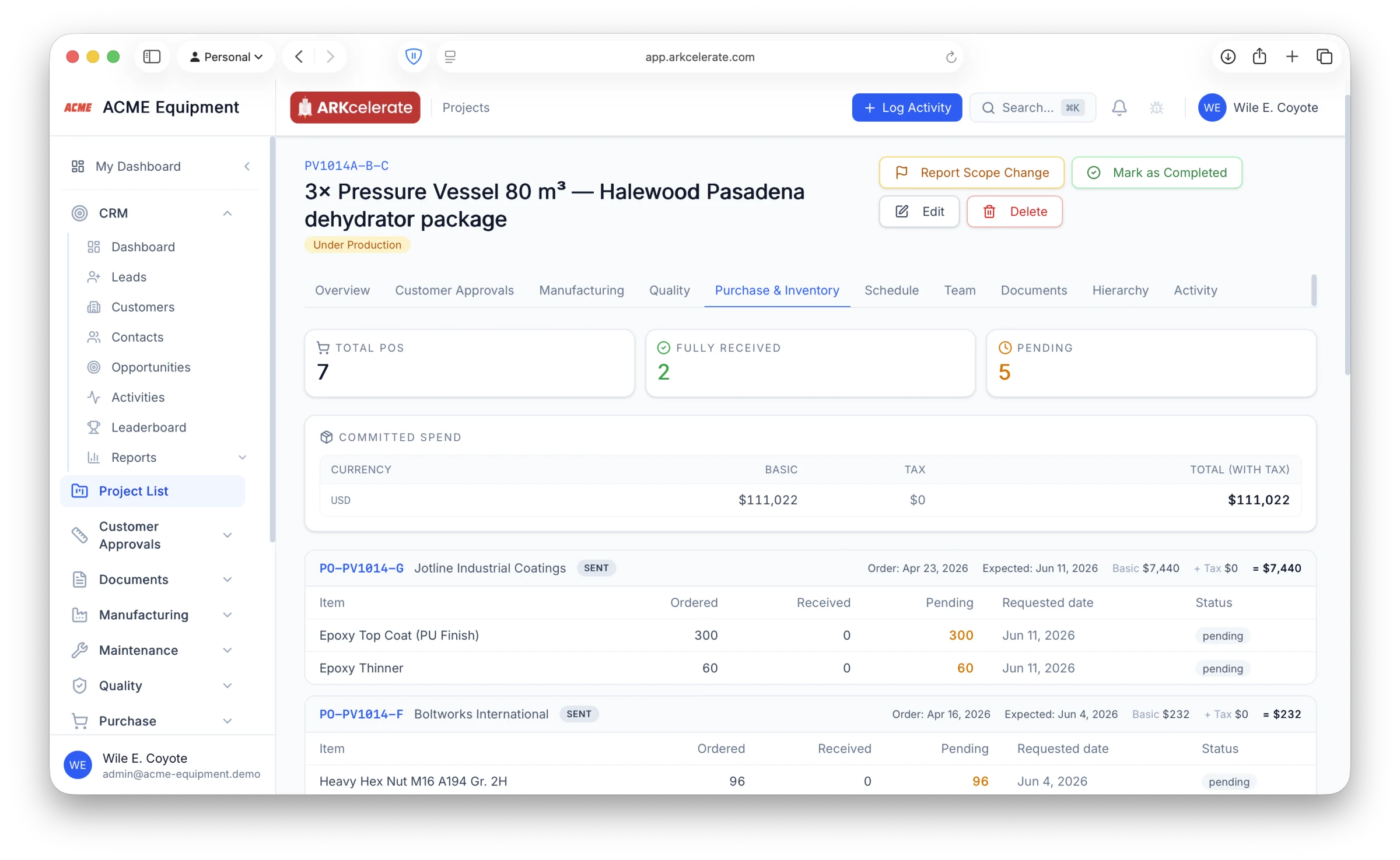Expand the Manufacturing sidebar section

point(228,615)
